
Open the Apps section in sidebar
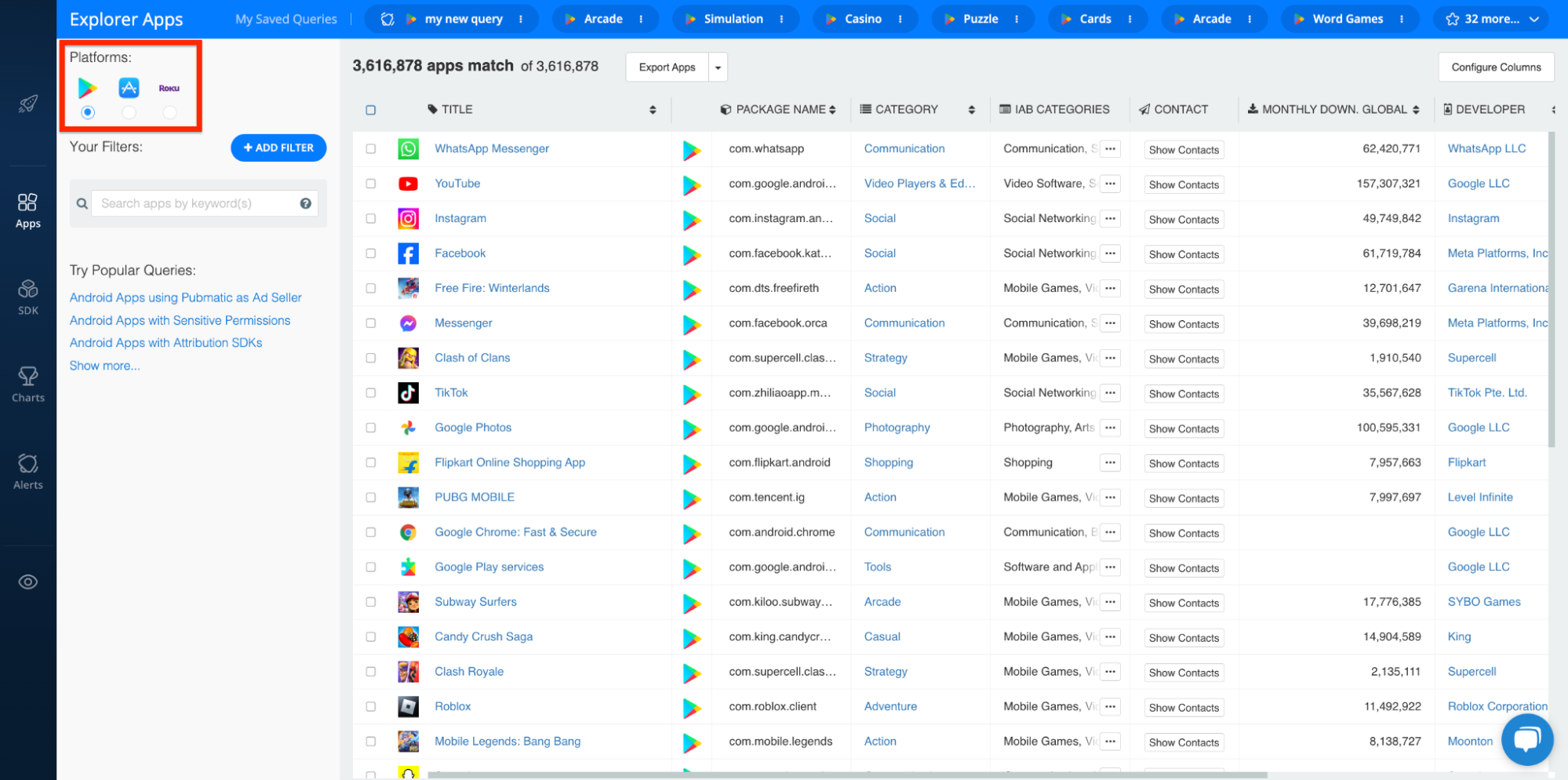(x=28, y=210)
